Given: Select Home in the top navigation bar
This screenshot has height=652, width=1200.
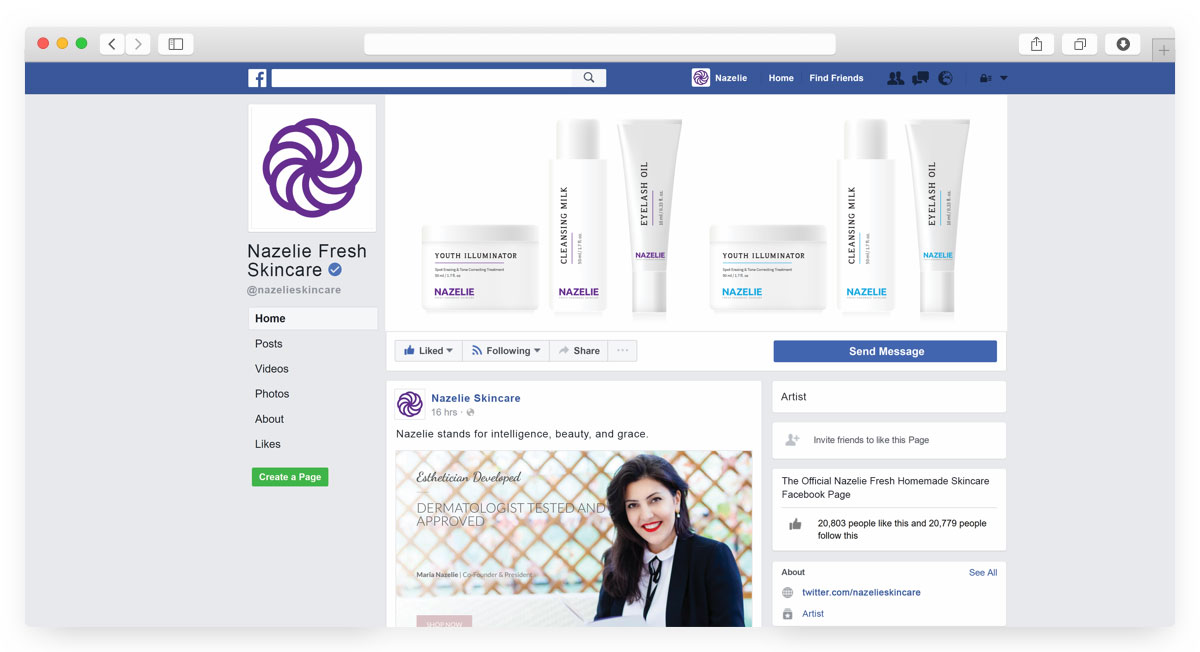Looking at the screenshot, I should [781, 78].
